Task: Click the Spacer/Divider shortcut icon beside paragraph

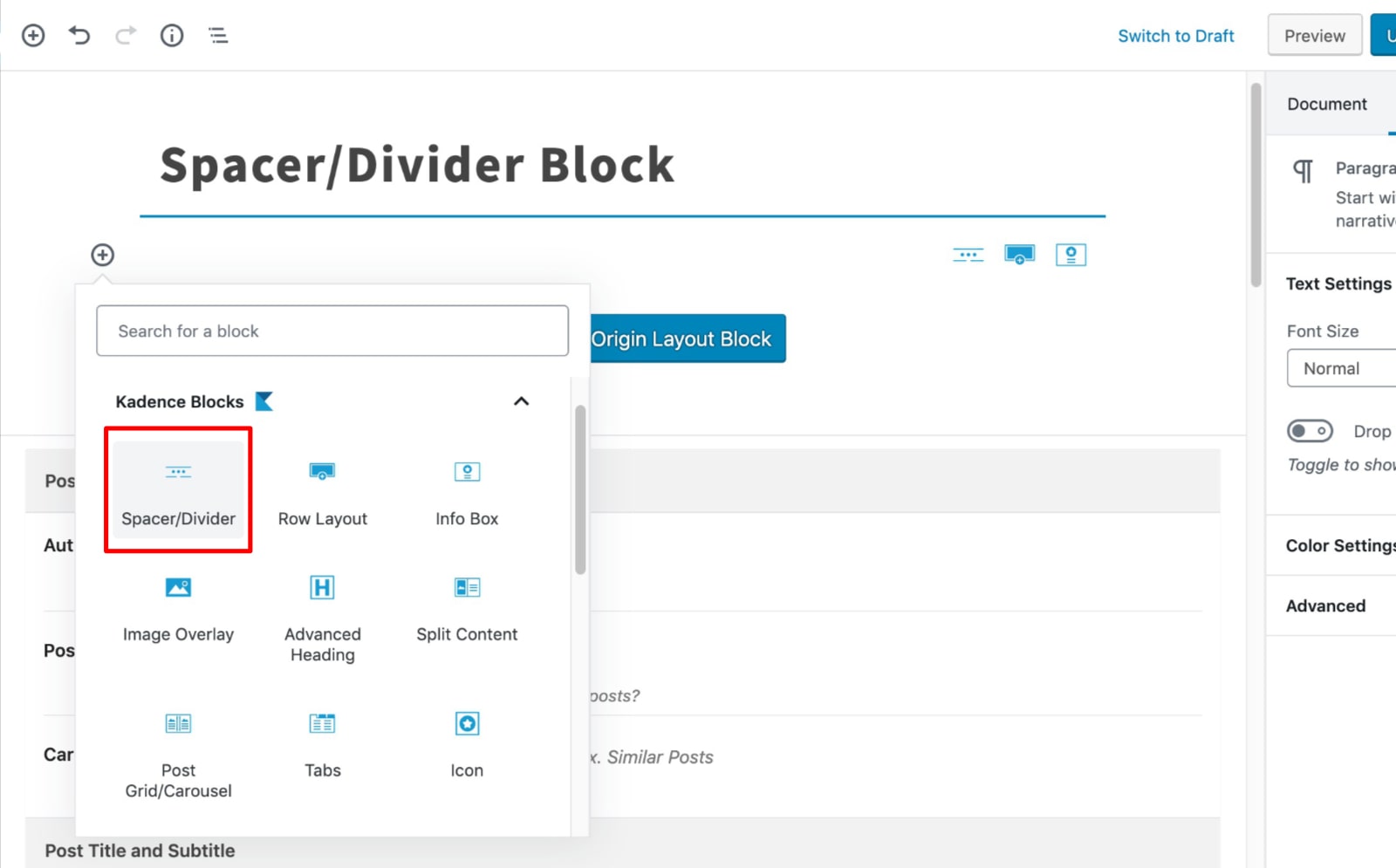Action: [968, 255]
